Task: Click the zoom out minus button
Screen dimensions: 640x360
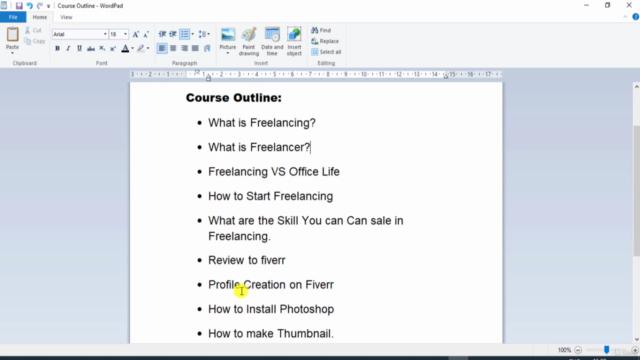Action: (578, 350)
